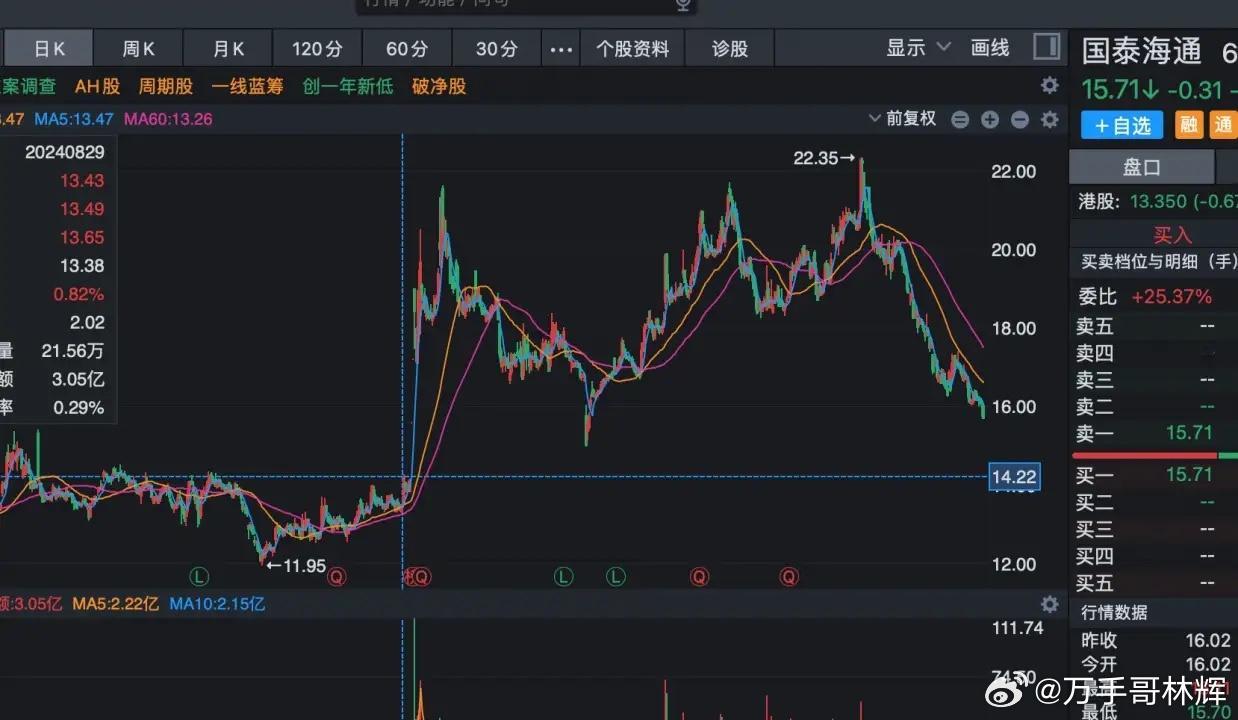Select the 卖五 ask row
The height and width of the screenshot is (720, 1238).
point(1154,326)
